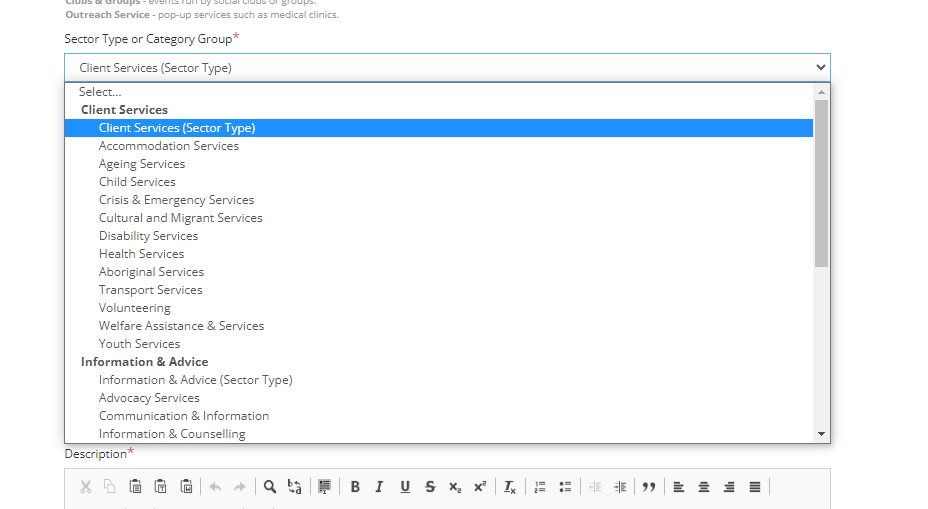Select Health Services option
The height and width of the screenshot is (509, 928).
coord(439,254)
